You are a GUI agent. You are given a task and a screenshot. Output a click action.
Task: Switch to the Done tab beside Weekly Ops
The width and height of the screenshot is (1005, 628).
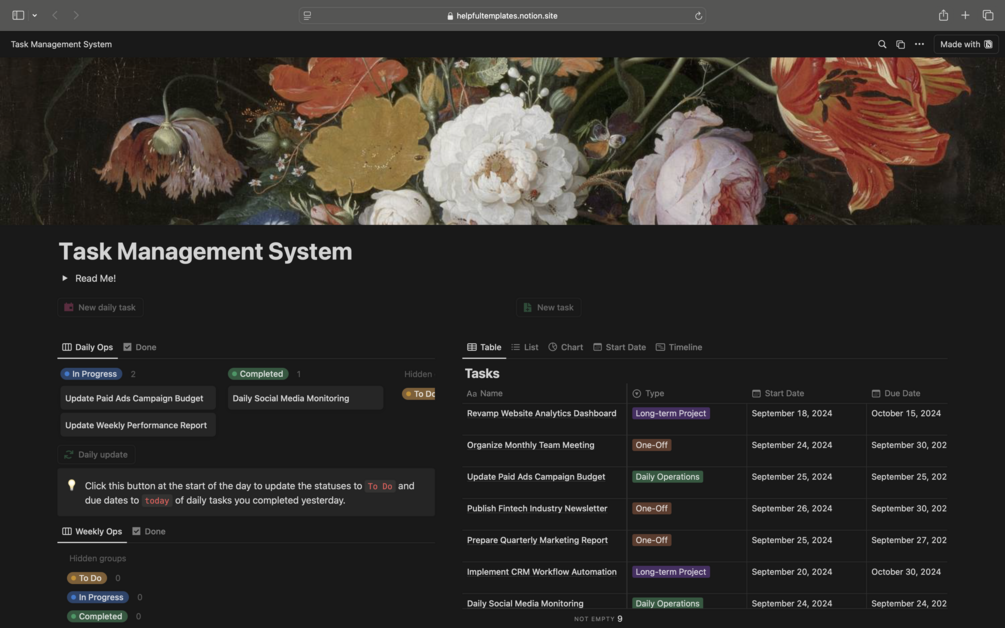click(x=149, y=531)
